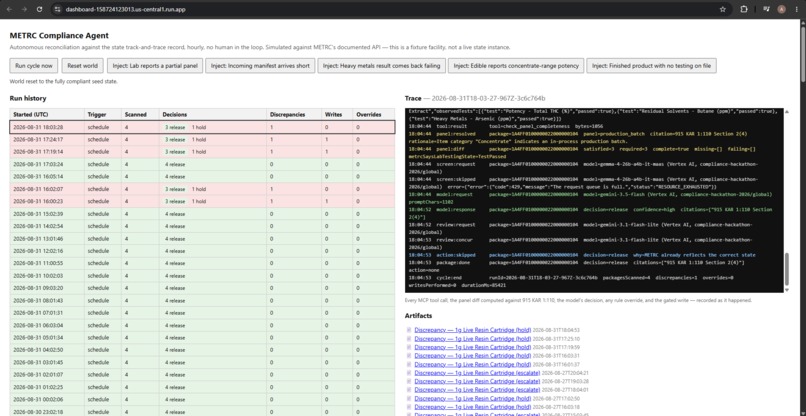Select run row started 2026-08-31 15:02:39
This screenshot has width=806, height=416.
pyautogui.click(x=202, y=214)
